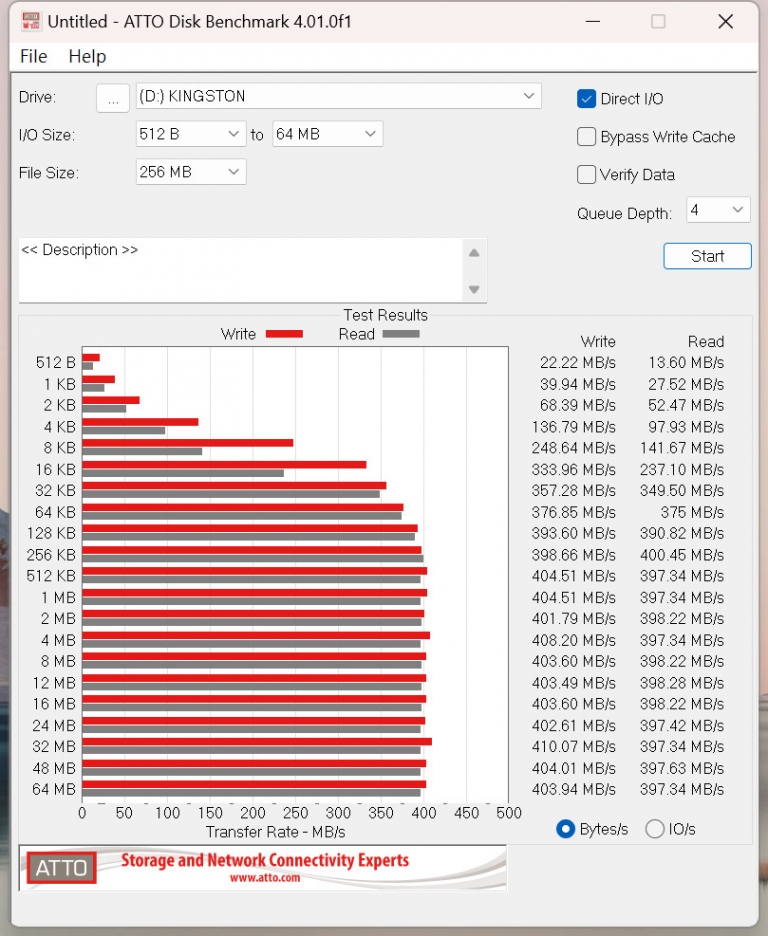Click the 32 MB row label in chart

(54, 747)
